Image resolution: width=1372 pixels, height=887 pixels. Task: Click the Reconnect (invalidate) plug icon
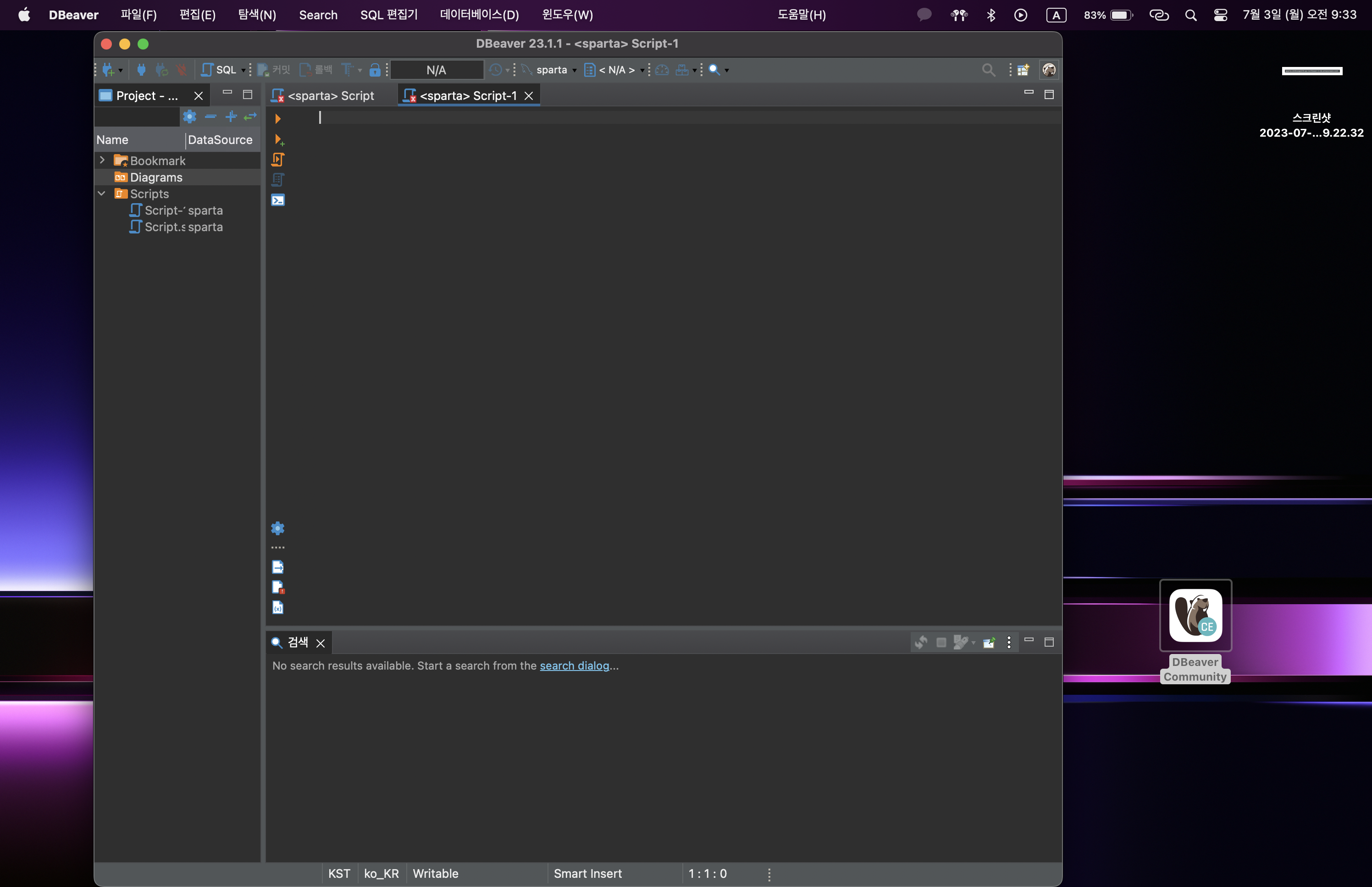point(162,70)
